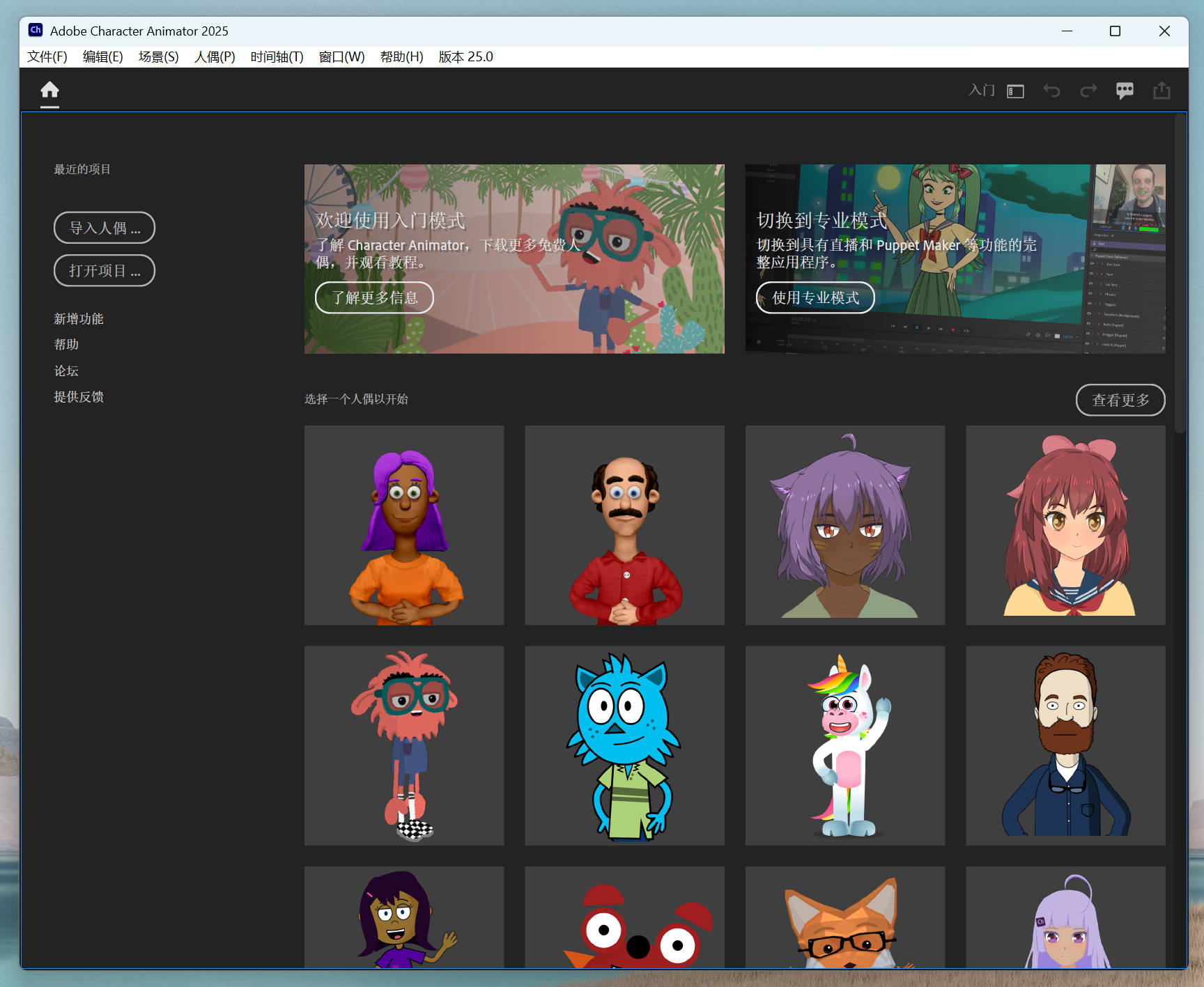Select the balding mustached man in red shirt puppet
The height and width of the screenshot is (987, 1204).
tap(624, 525)
